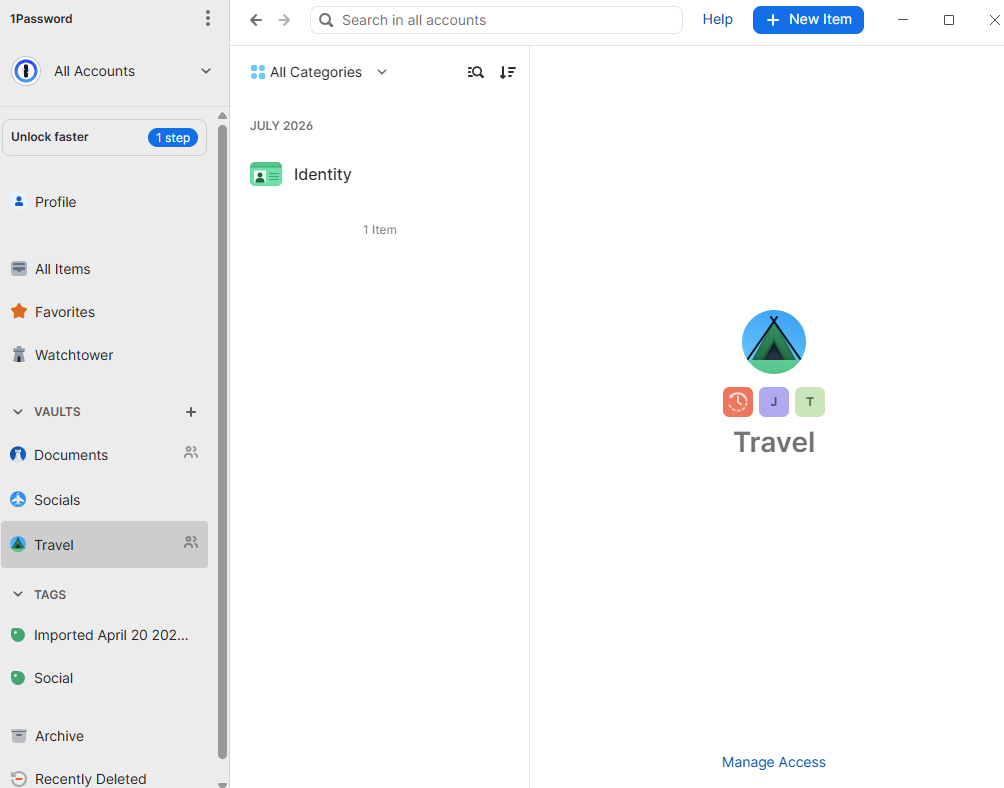Open the Help link
Image resolution: width=1004 pixels, height=788 pixels.
(717, 19)
